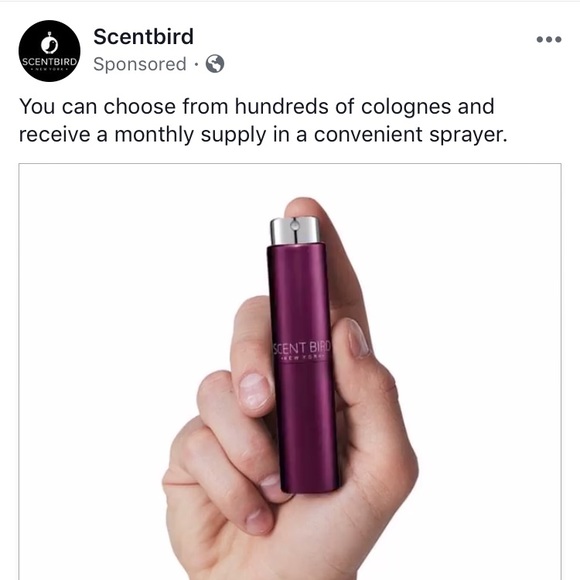The width and height of the screenshot is (580, 580).
Task: Tap the silver spray nozzle cap
Action: 295,230
